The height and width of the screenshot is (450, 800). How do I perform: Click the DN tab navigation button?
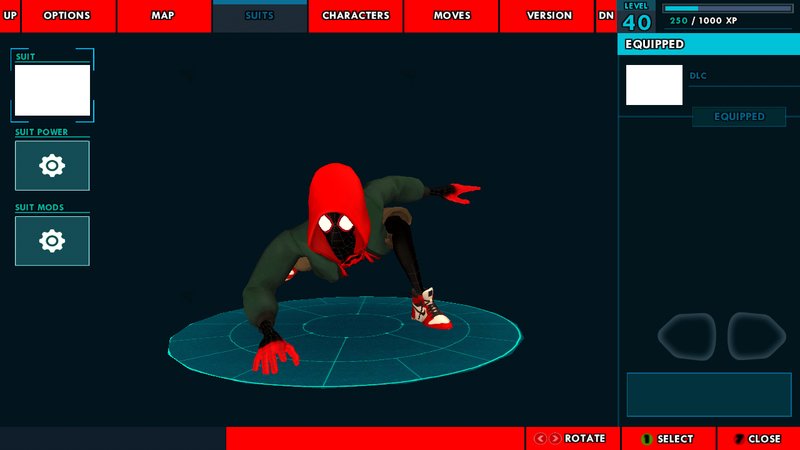click(606, 16)
